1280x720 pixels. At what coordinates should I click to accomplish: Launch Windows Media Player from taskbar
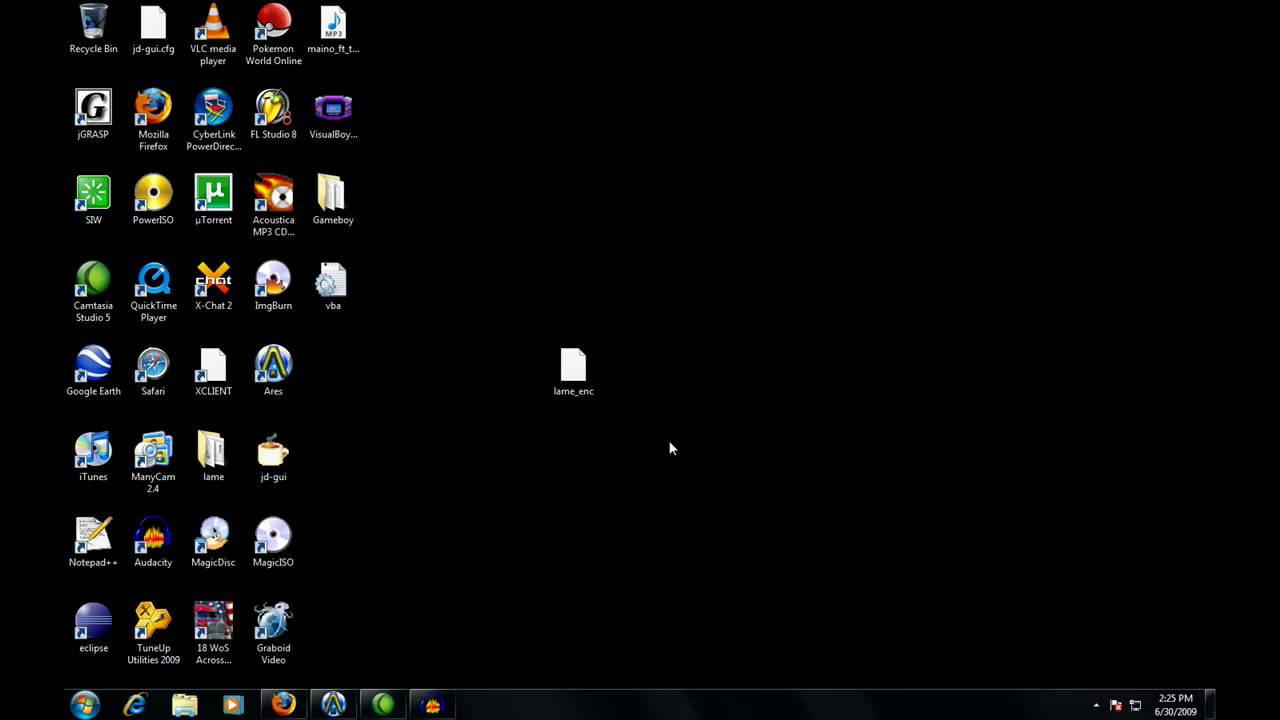pyautogui.click(x=233, y=705)
